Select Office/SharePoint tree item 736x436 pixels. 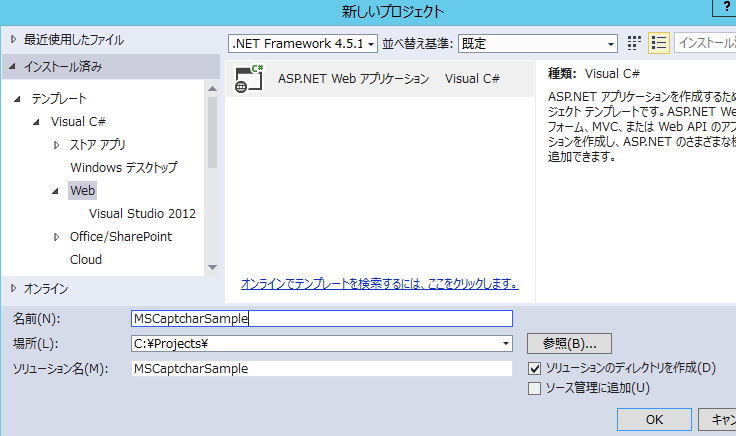tap(121, 237)
